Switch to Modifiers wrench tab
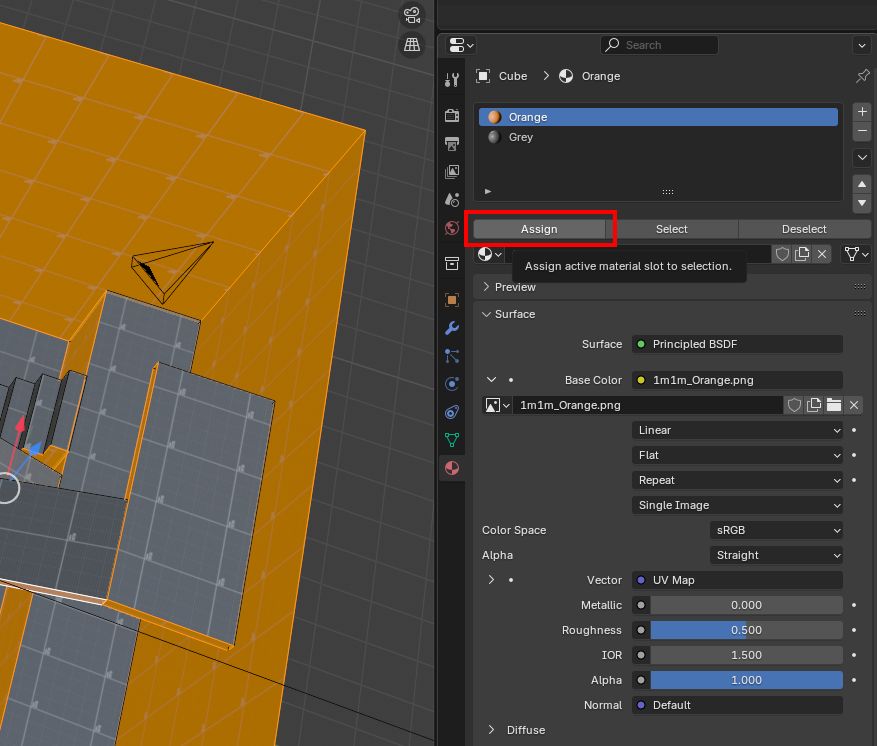The width and height of the screenshot is (877, 746). 452,328
